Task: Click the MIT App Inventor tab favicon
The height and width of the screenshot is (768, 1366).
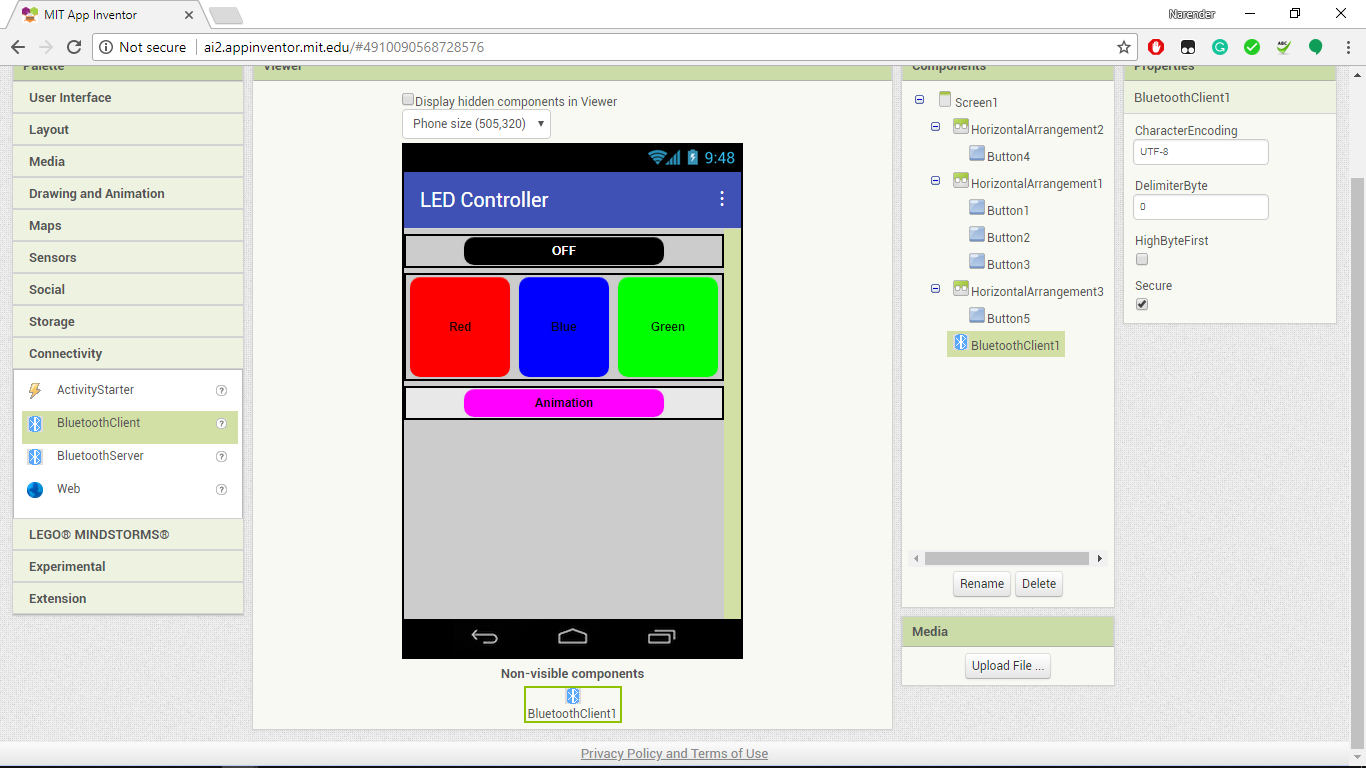Action: click(x=30, y=15)
